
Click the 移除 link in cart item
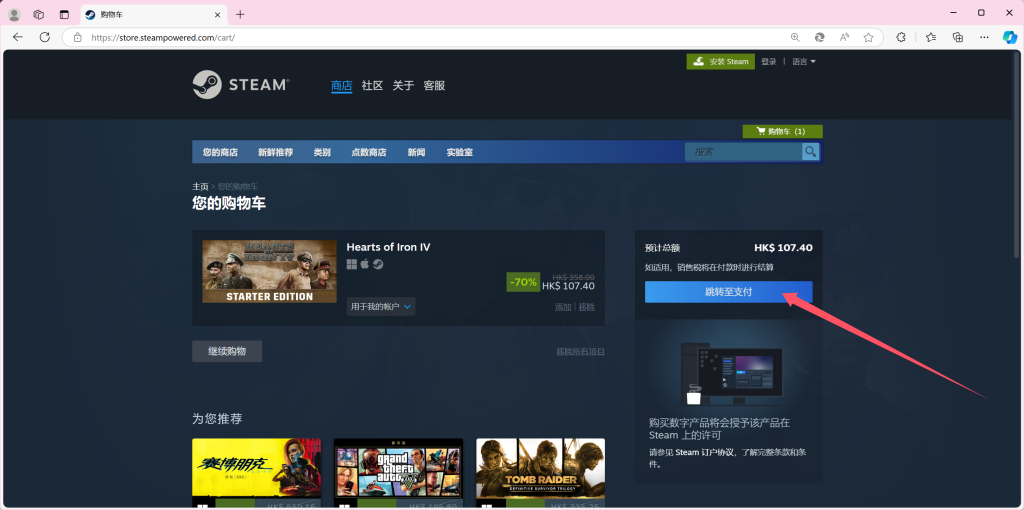[x=586, y=307]
